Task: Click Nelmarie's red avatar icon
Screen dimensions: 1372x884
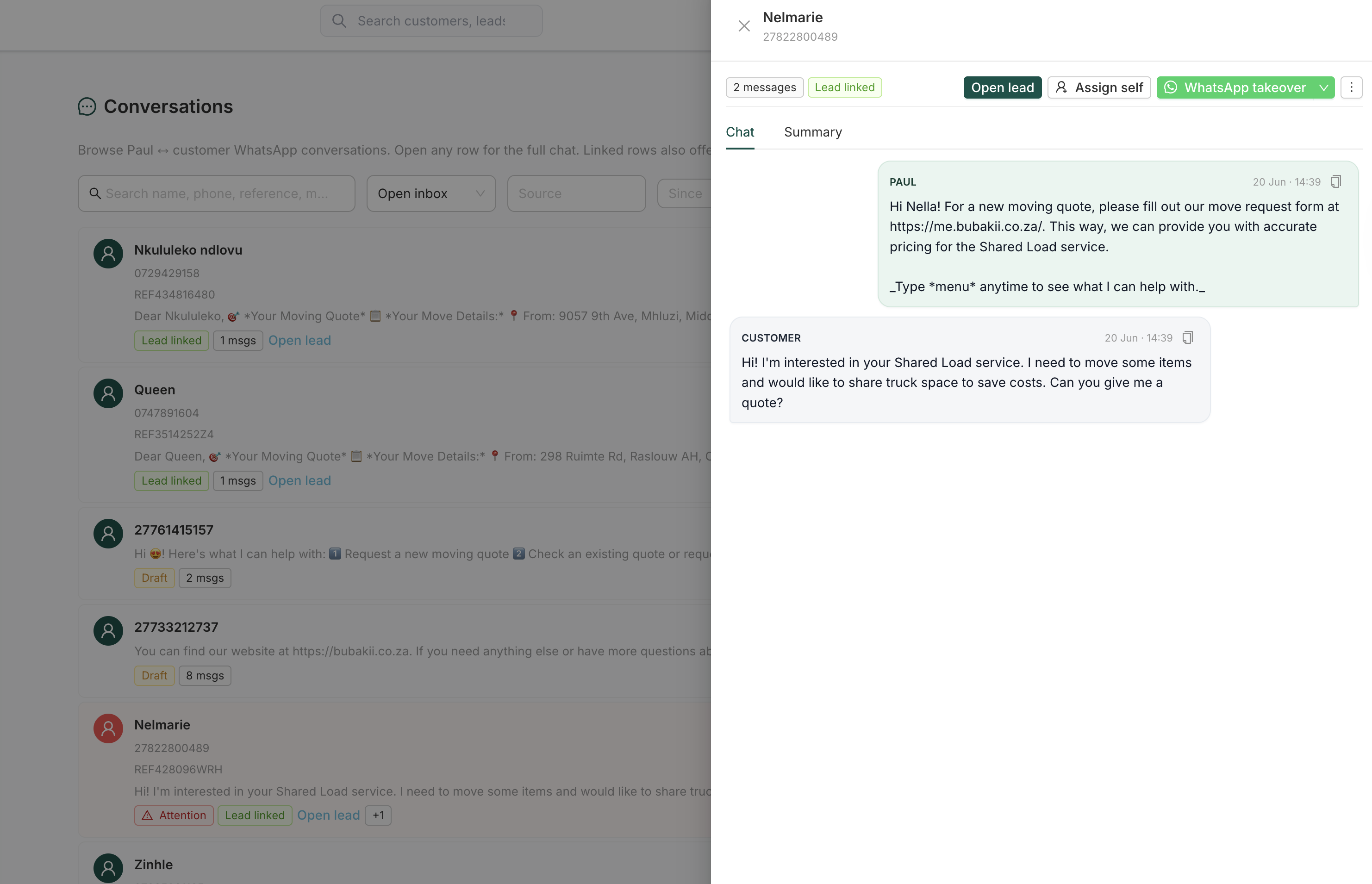Action: click(108, 728)
